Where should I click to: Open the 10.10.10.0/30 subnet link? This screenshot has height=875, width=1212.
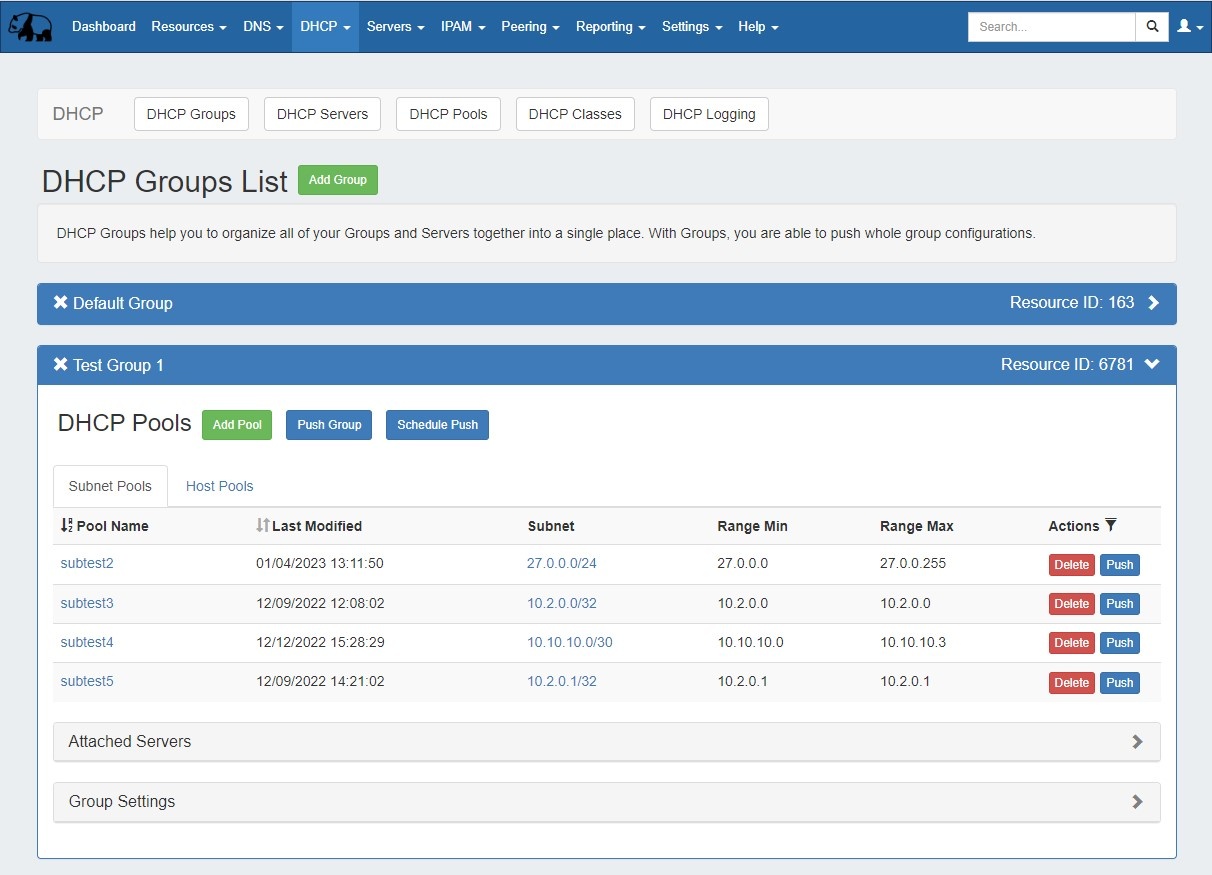coord(570,642)
